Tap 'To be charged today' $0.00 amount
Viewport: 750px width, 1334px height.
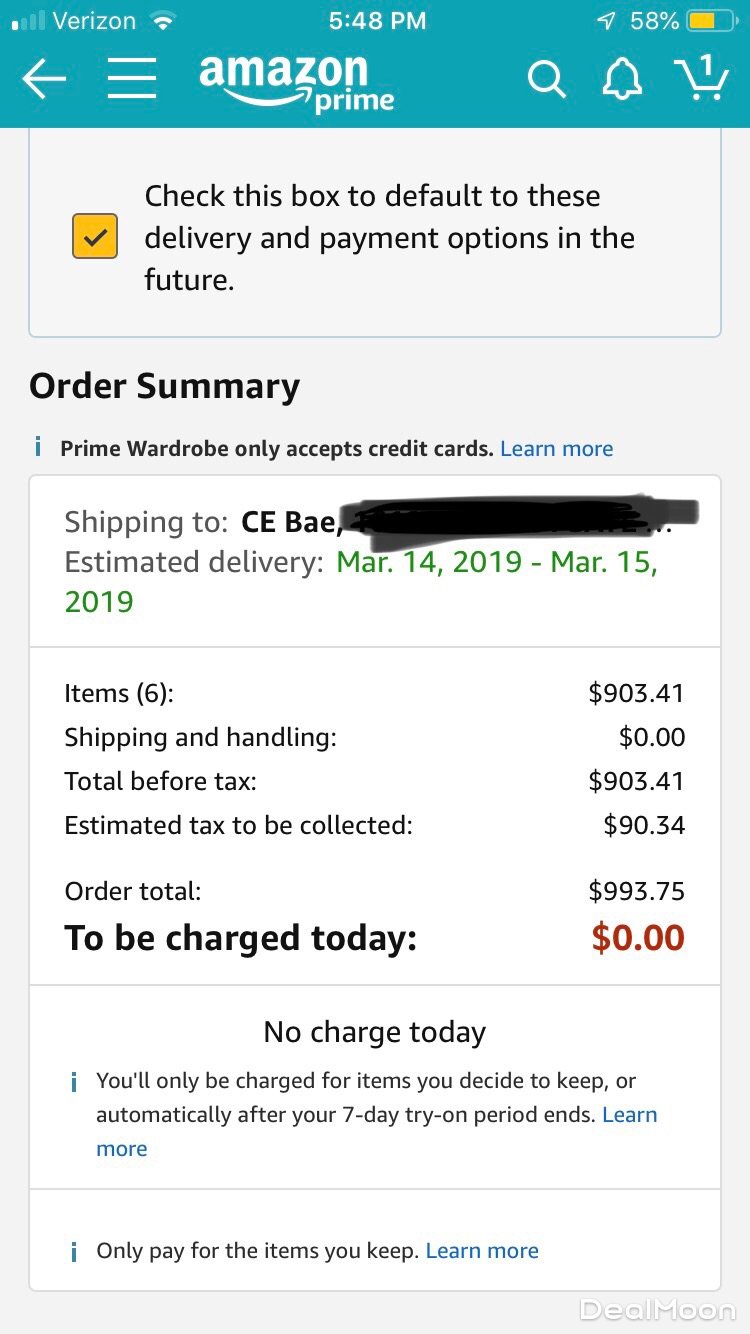(637, 938)
